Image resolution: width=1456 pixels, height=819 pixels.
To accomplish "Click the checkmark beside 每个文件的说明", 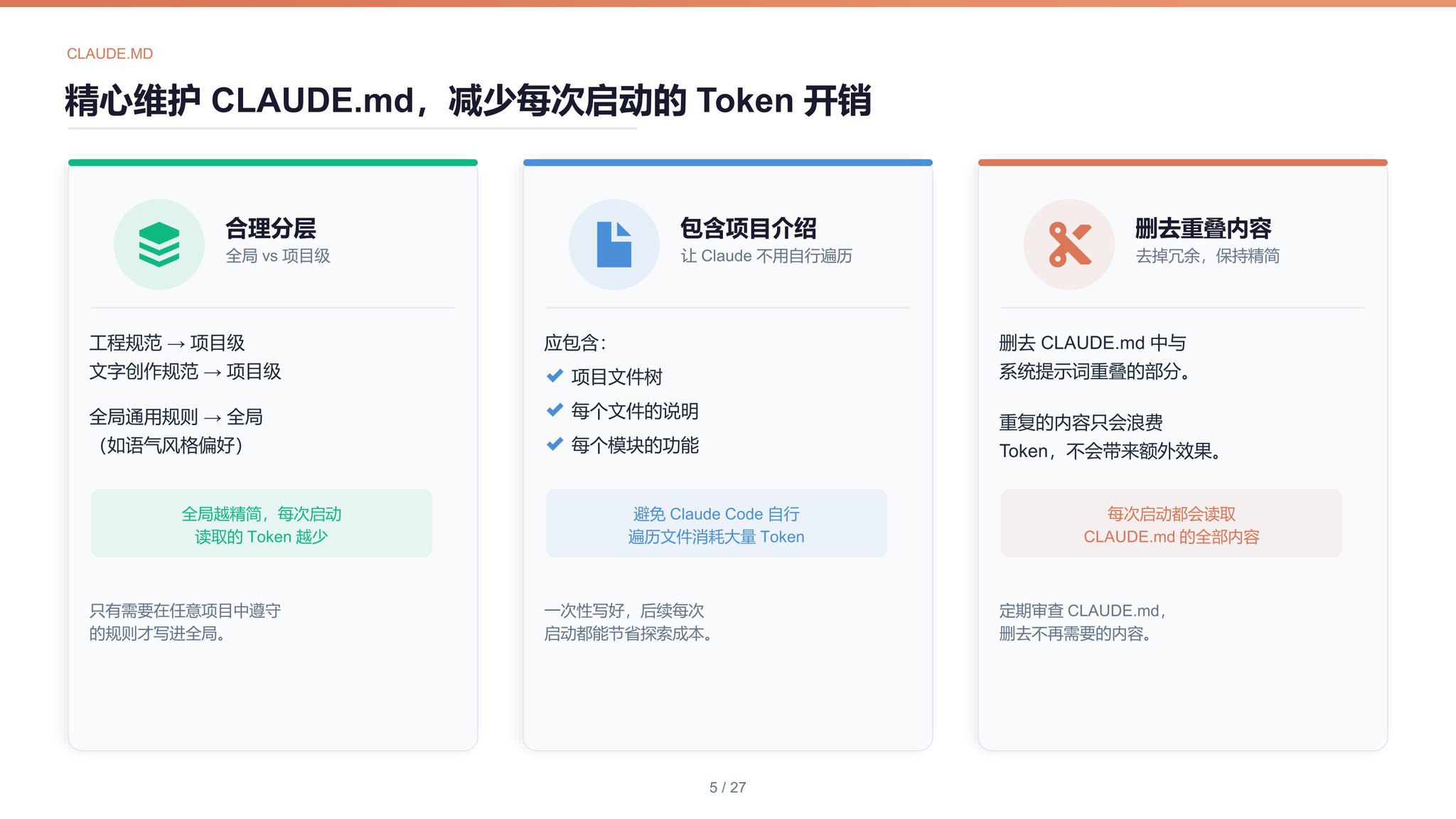I will point(555,410).
